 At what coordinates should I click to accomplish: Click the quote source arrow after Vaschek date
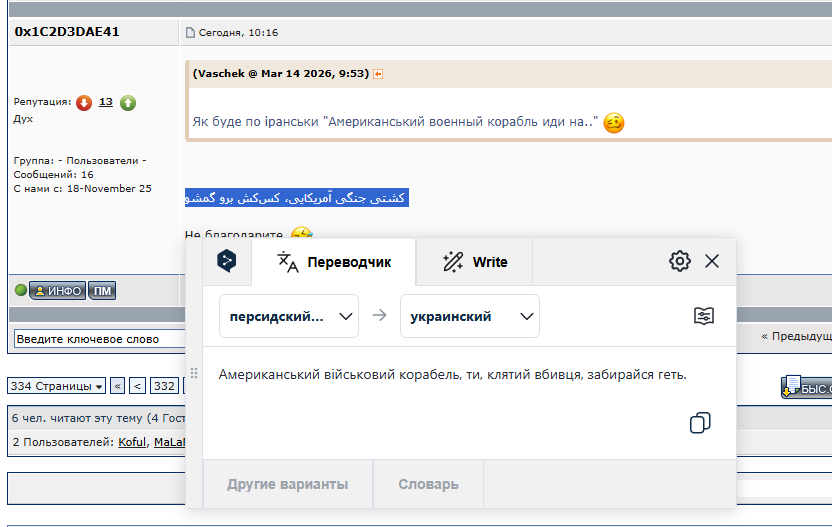(x=379, y=74)
